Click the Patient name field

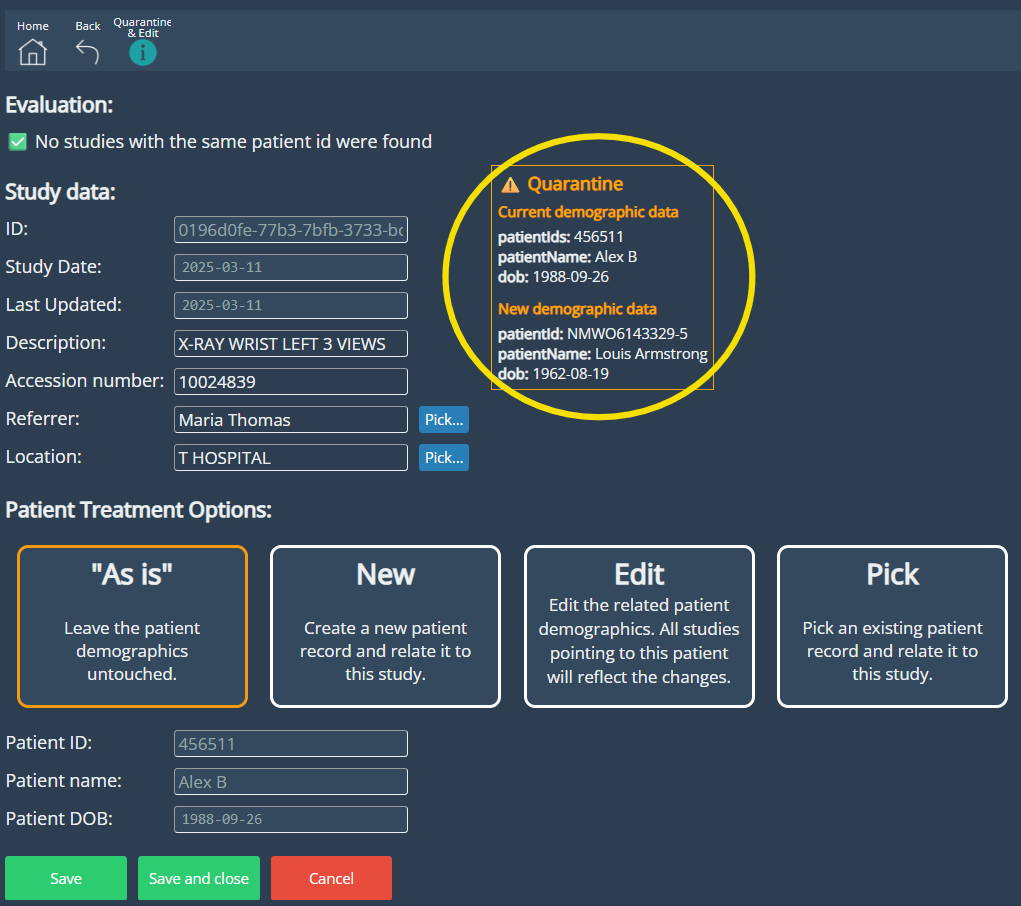(291, 782)
